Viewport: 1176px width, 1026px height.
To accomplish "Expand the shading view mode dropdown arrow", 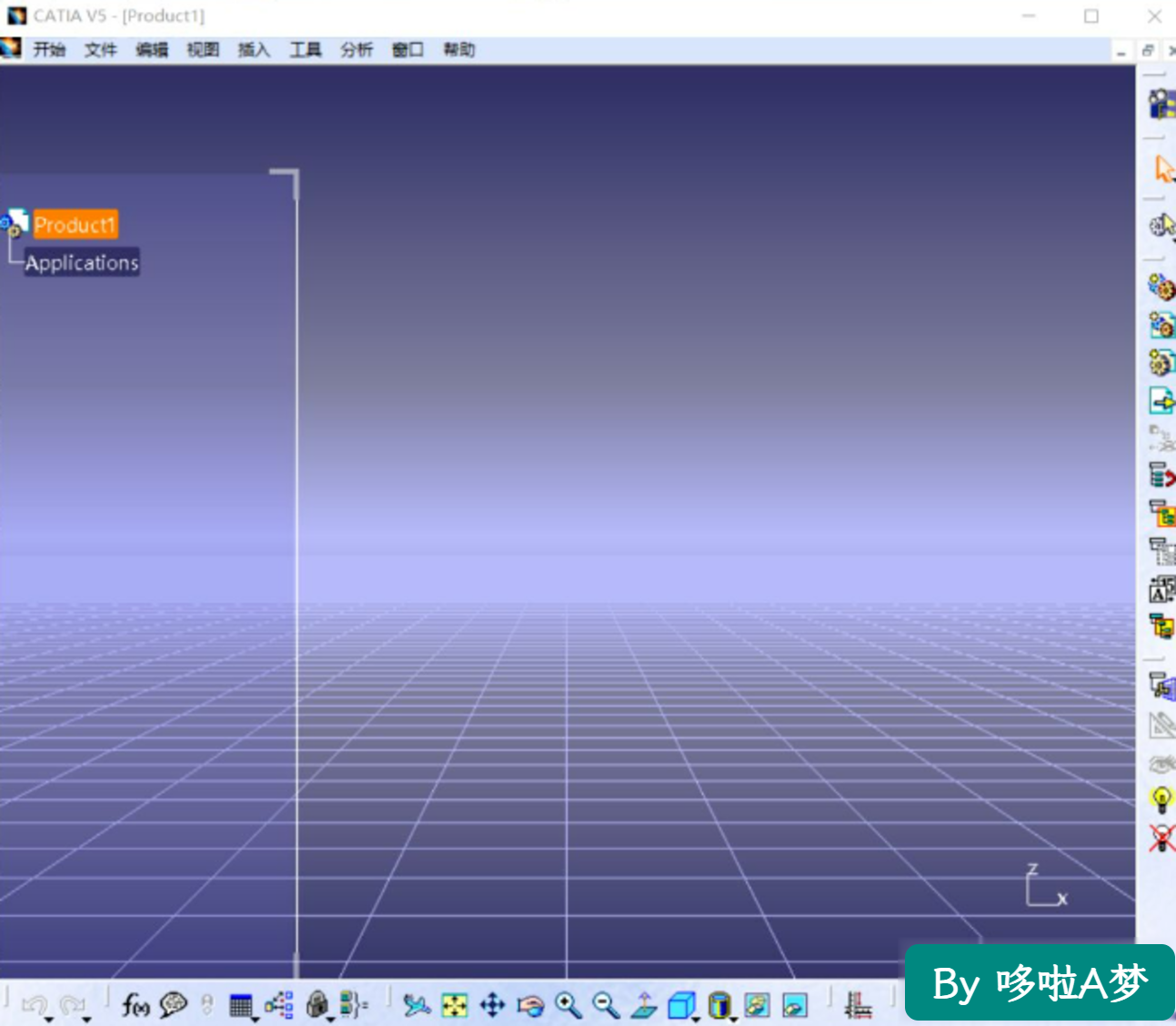I will (x=734, y=1018).
